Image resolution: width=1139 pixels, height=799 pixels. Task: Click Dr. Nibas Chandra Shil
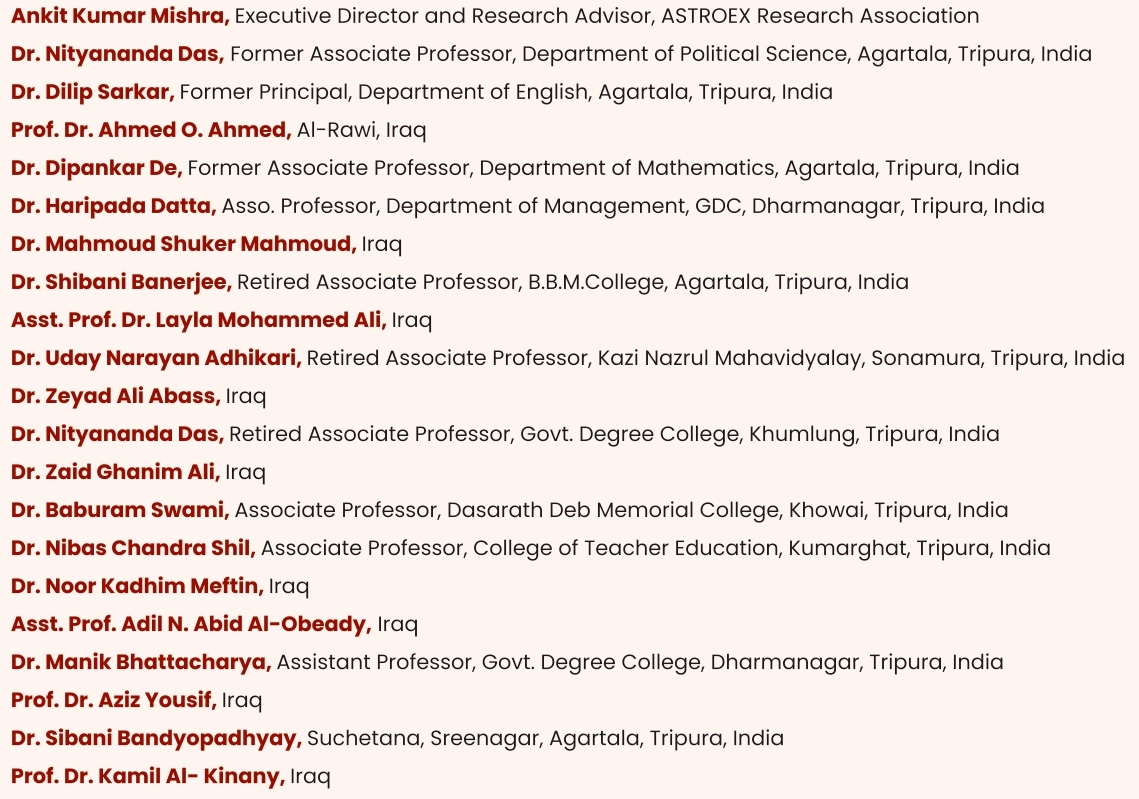(133, 548)
